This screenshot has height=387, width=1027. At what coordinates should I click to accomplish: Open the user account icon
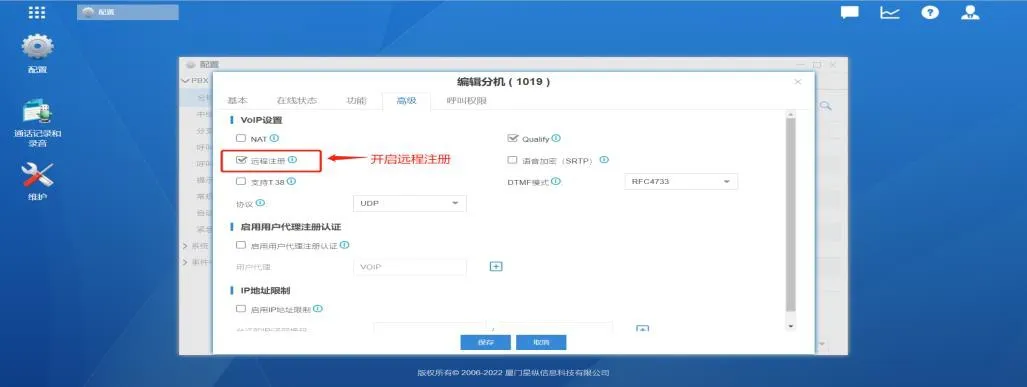click(x=970, y=12)
